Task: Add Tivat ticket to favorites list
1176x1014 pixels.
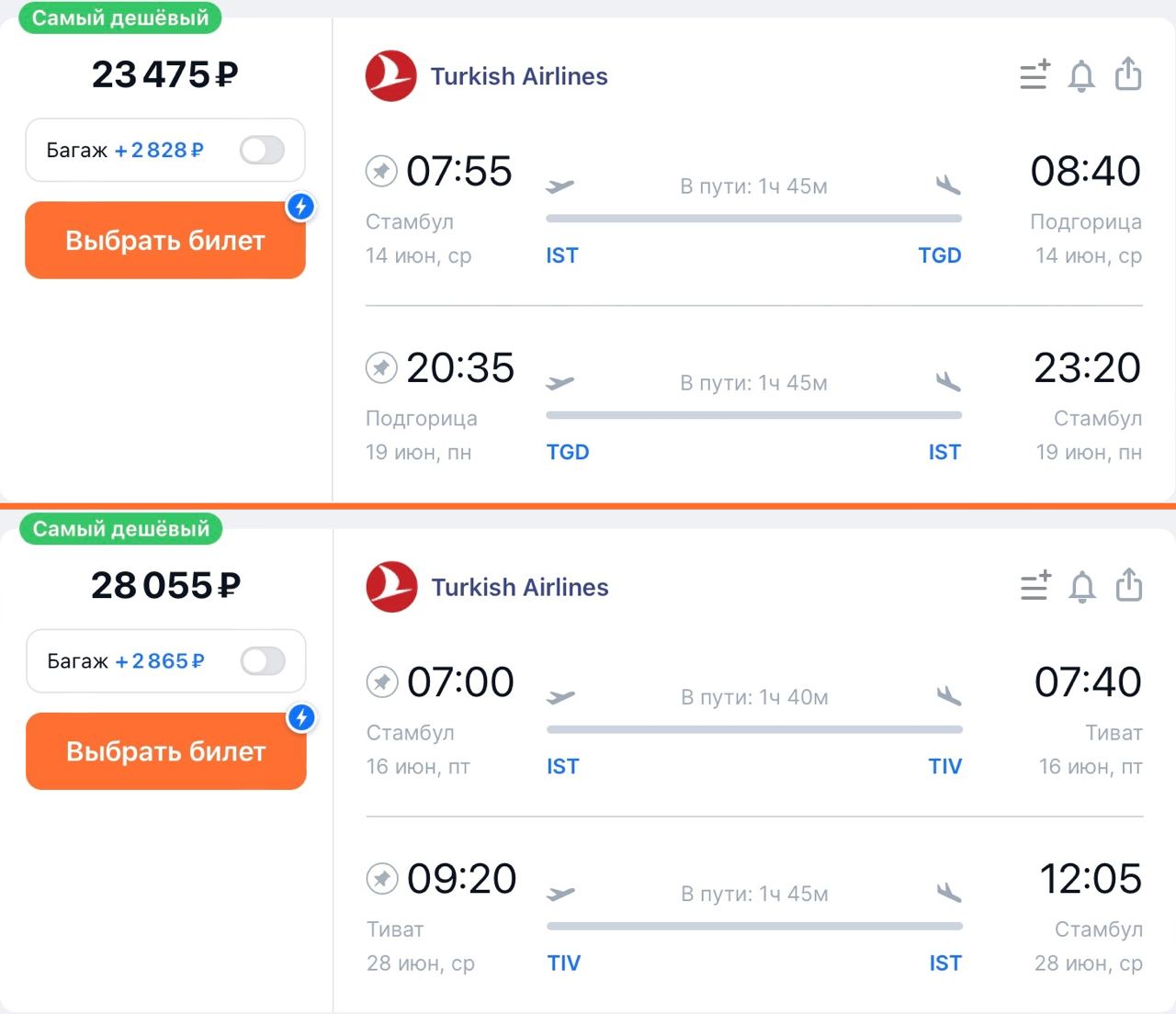Action: tap(1035, 586)
